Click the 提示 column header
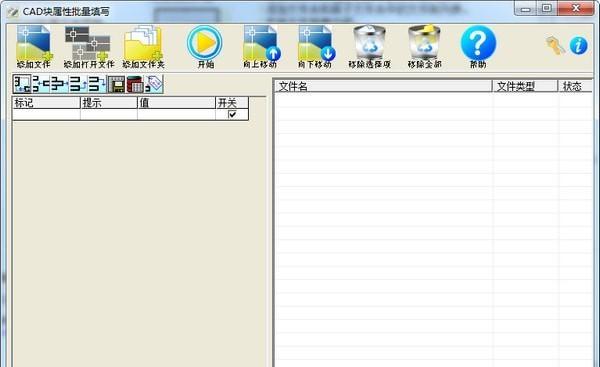This screenshot has height=367, width=600. coord(109,103)
